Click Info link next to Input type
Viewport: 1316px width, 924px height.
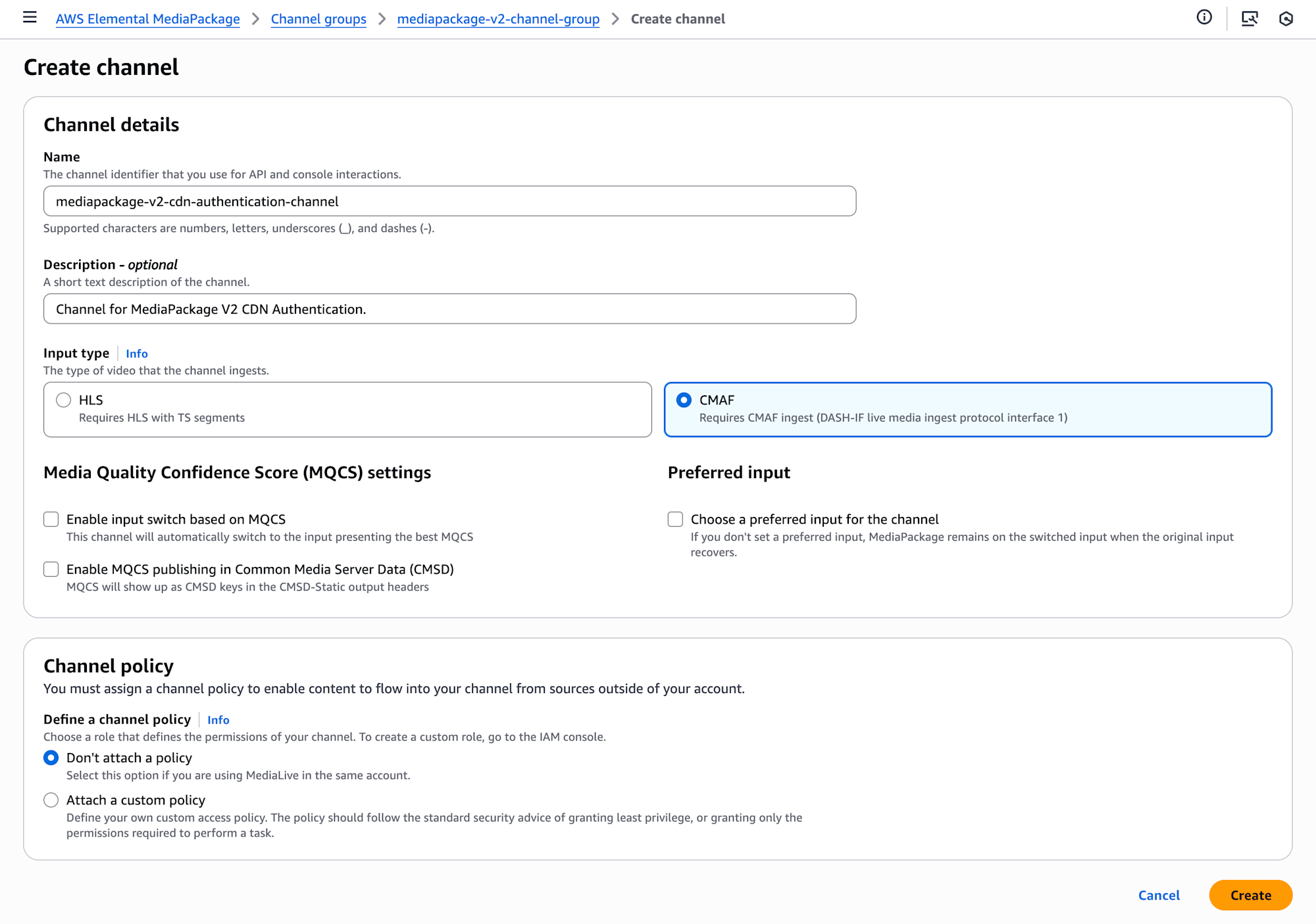pyautogui.click(x=137, y=354)
